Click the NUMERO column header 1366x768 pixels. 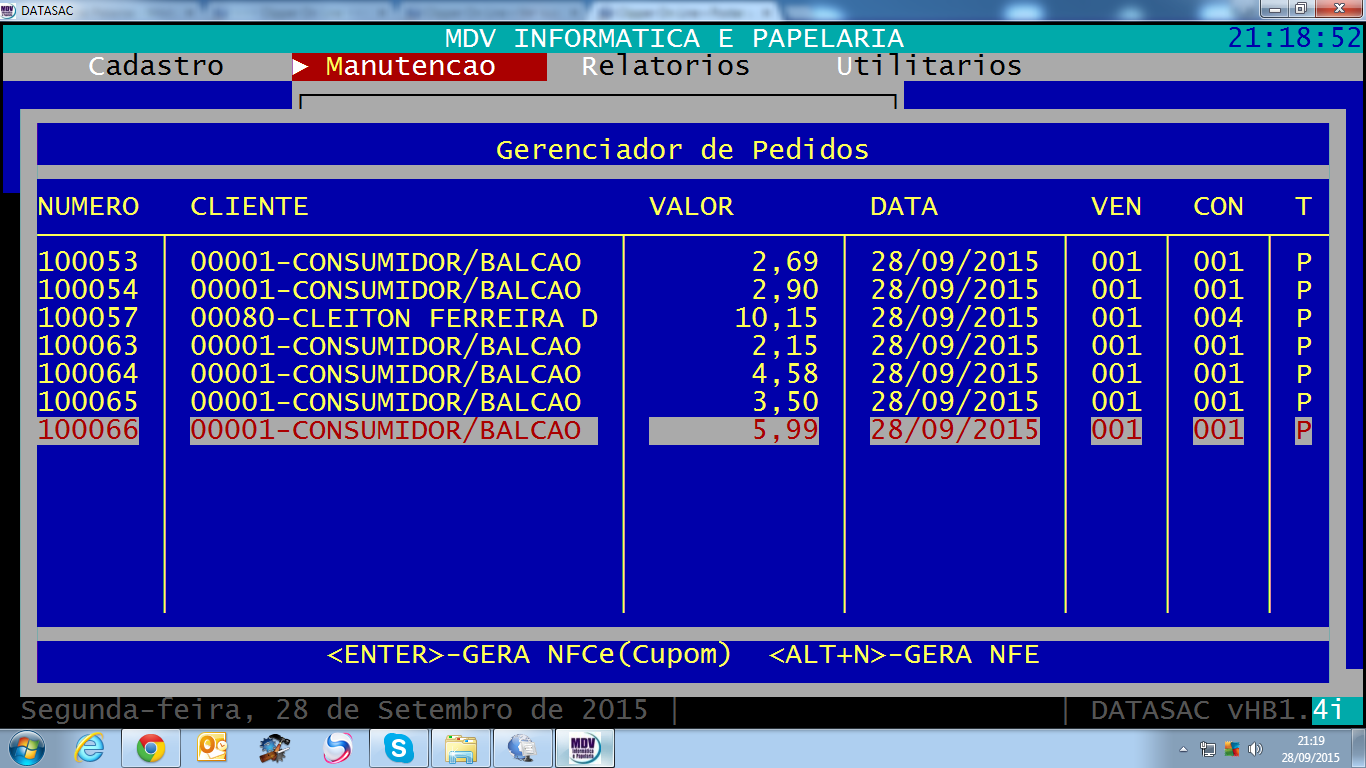88,207
